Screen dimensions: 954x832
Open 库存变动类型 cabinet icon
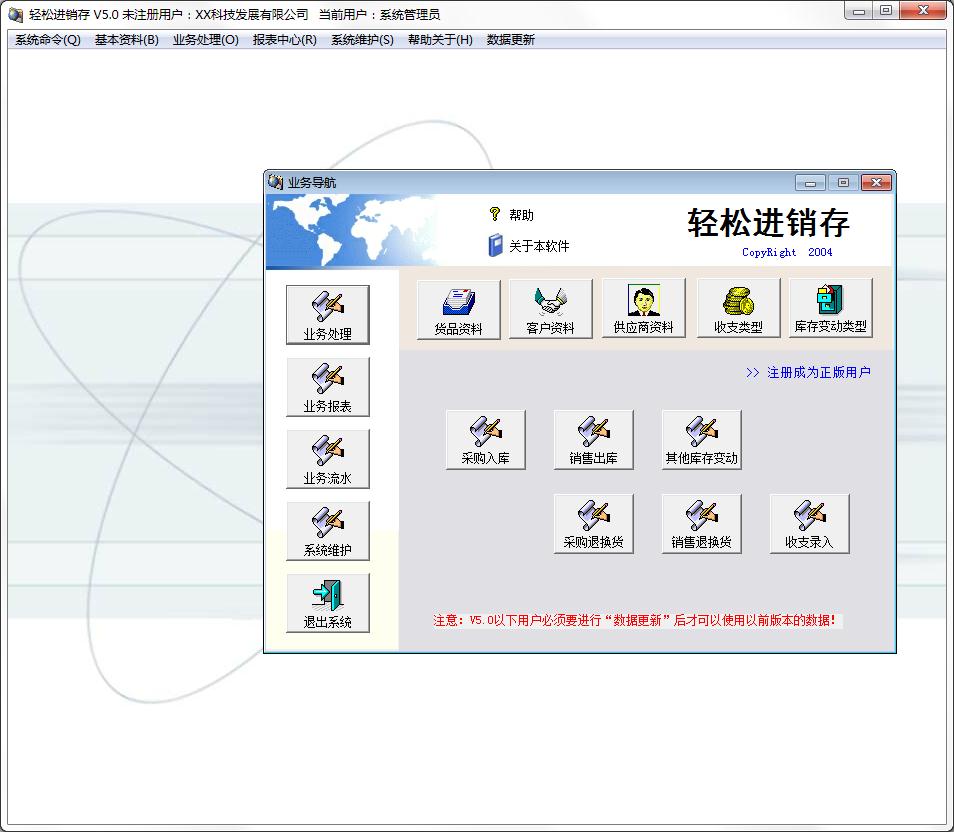pos(830,299)
